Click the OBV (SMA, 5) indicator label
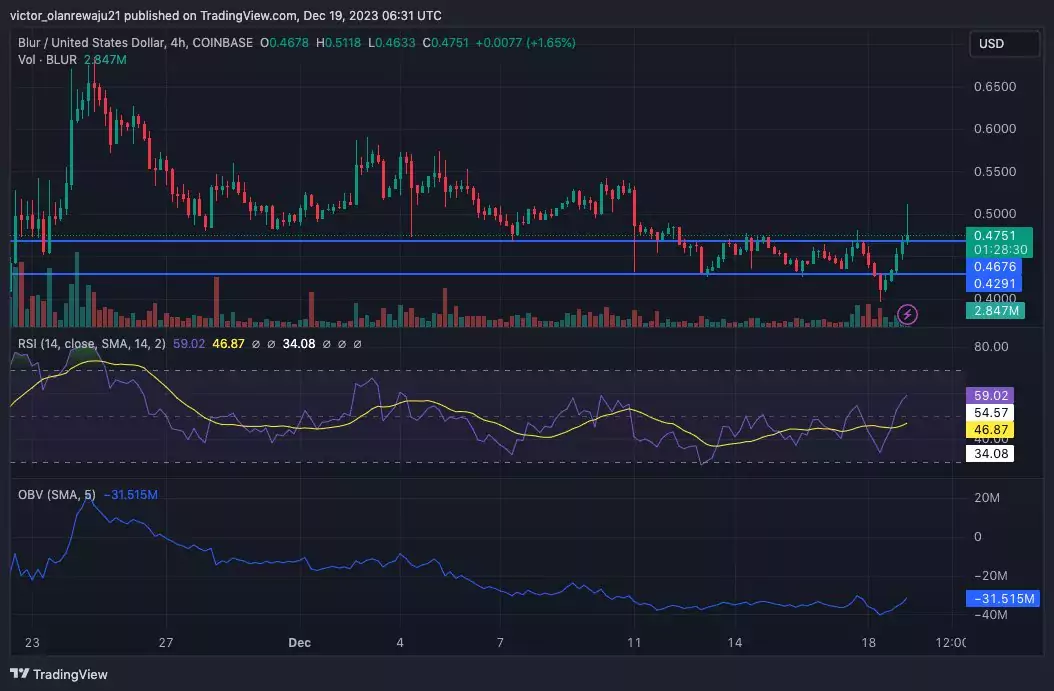This screenshot has width=1054, height=691. (x=56, y=495)
